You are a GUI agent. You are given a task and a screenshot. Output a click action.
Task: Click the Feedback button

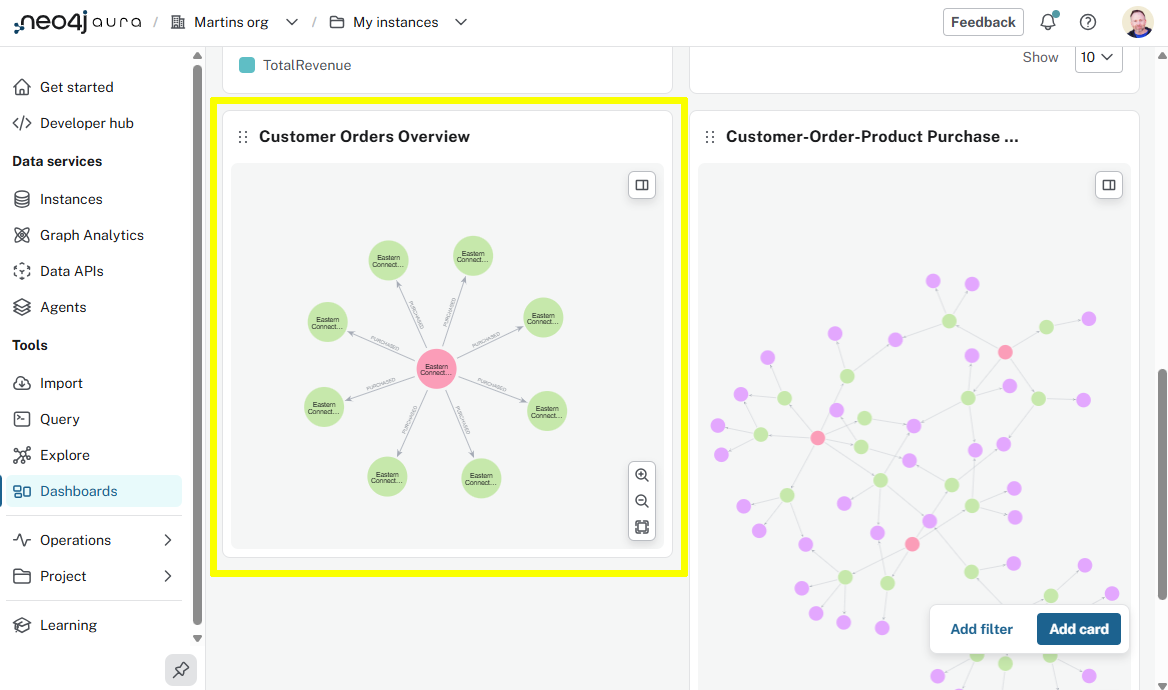982,21
